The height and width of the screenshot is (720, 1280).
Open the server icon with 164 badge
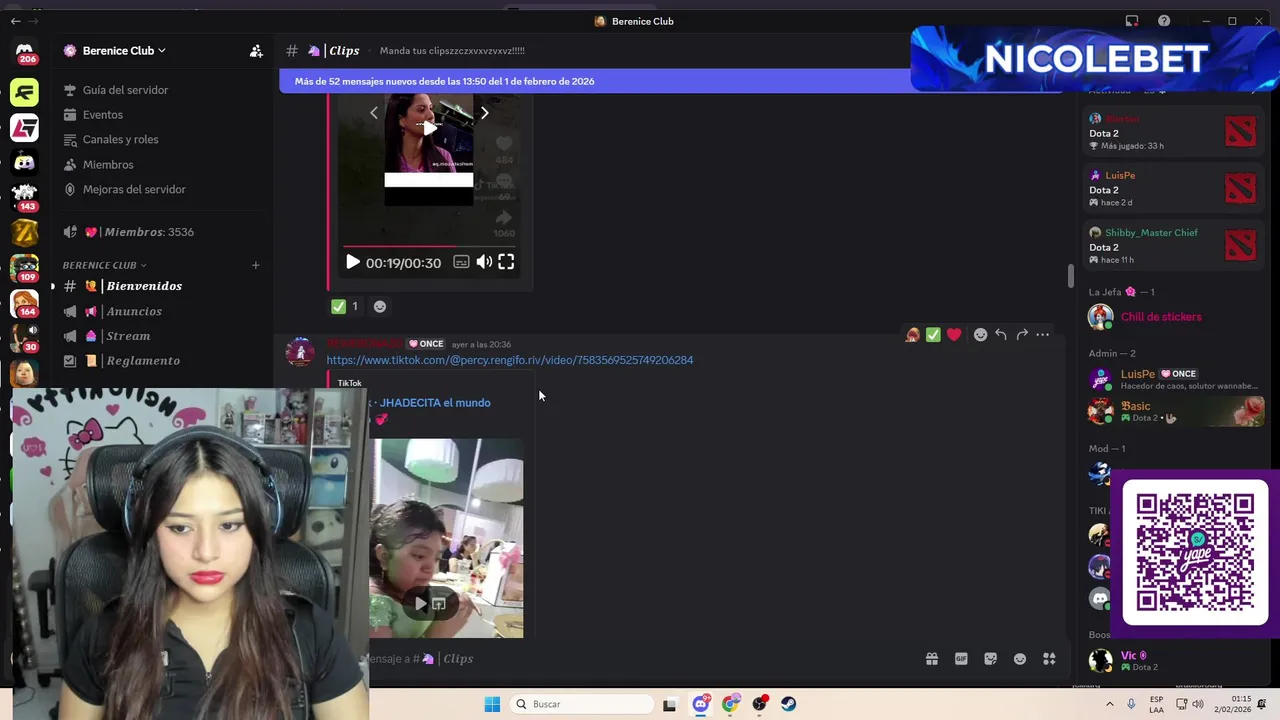pos(24,303)
